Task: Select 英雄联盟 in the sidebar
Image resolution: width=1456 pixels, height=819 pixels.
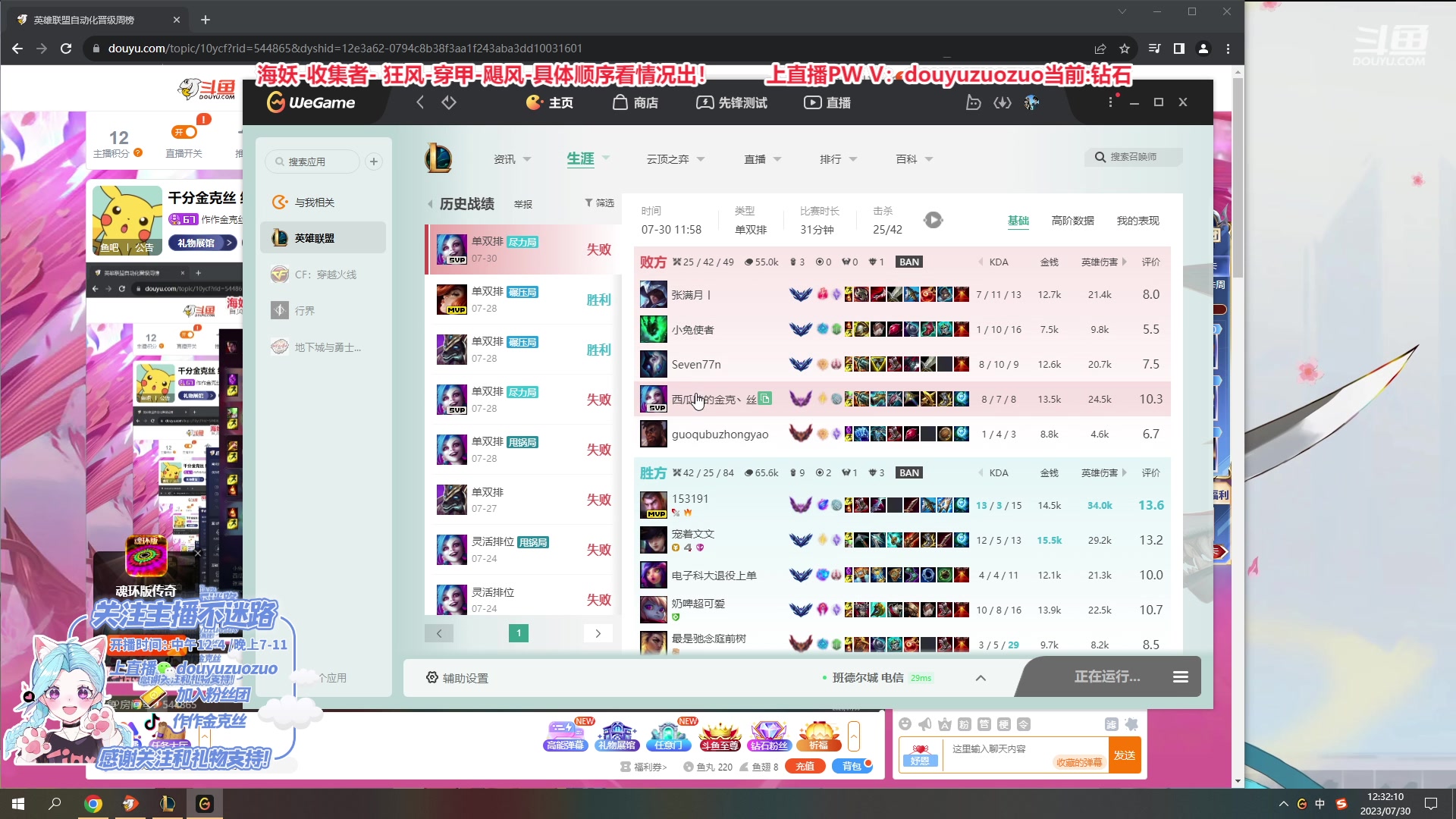Action: (x=323, y=238)
